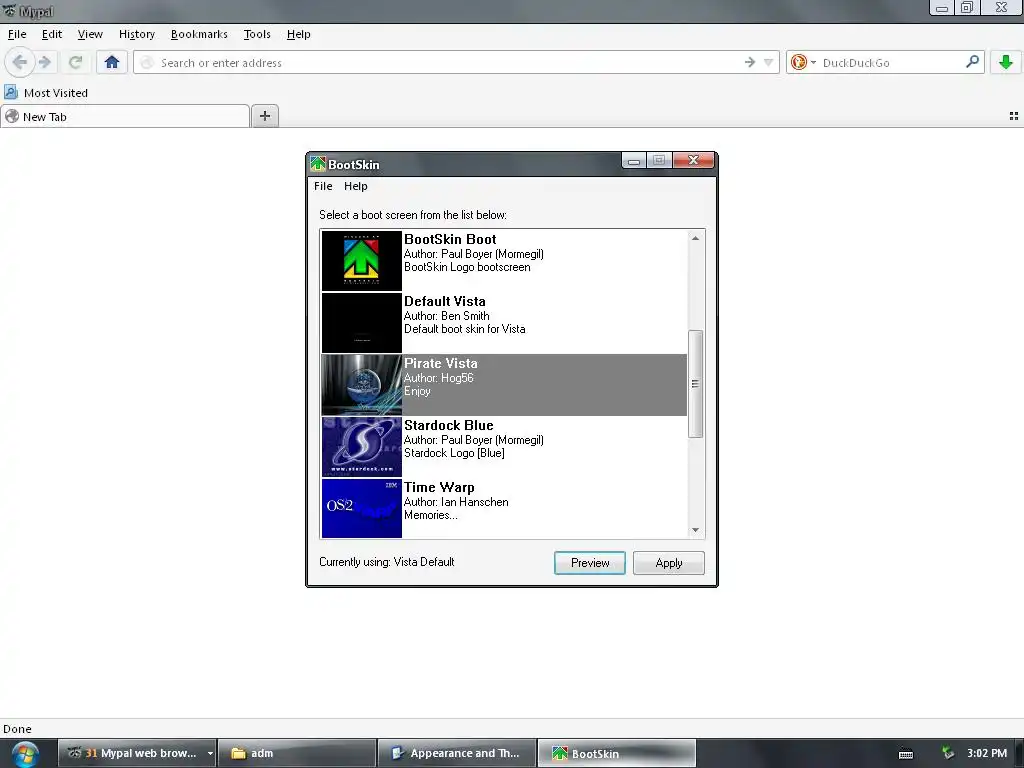1024x768 pixels.
Task: Minimize the BootSkin window
Action: [x=633, y=161]
